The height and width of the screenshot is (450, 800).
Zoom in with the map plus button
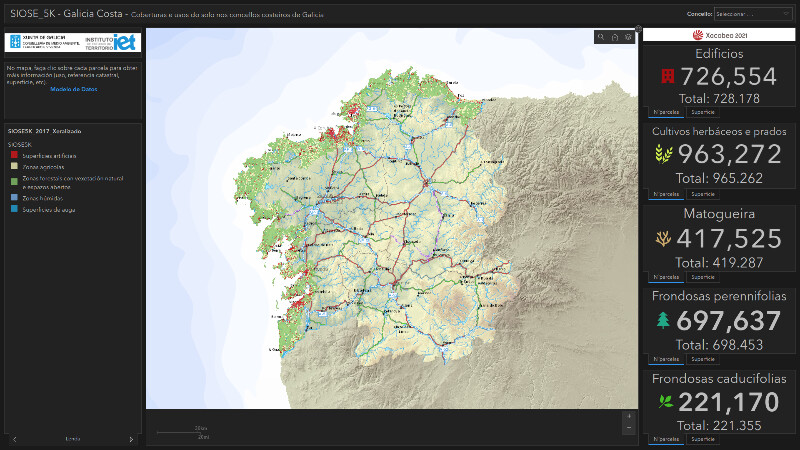pyautogui.click(x=628, y=416)
